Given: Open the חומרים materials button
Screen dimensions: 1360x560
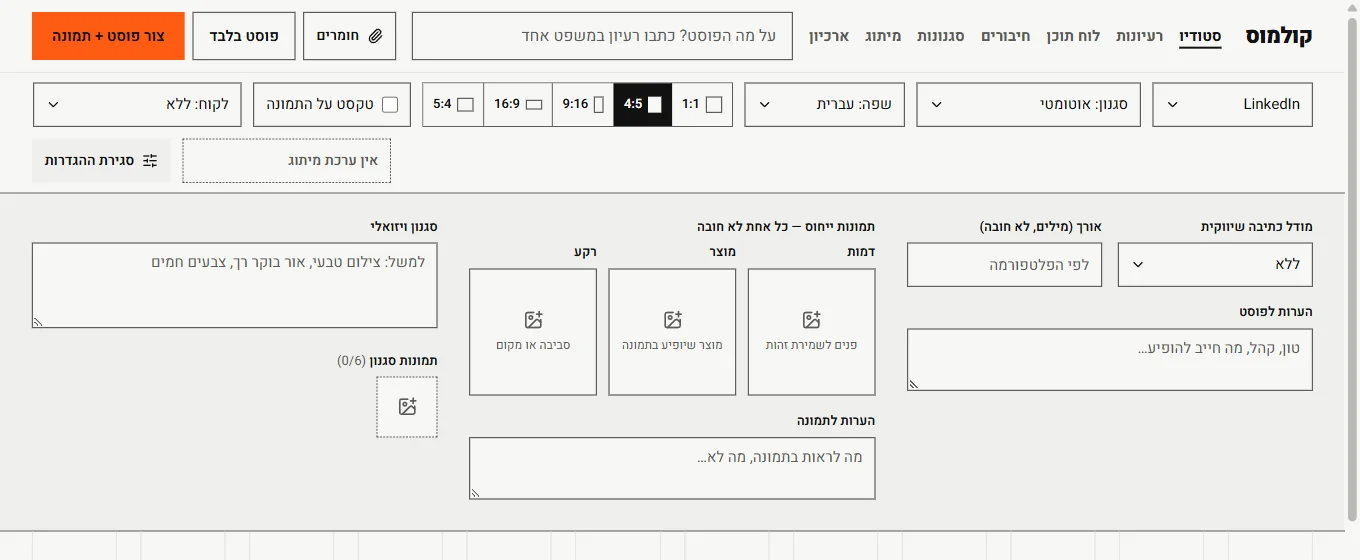Looking at the screenshot, I should tap(349, 36).
